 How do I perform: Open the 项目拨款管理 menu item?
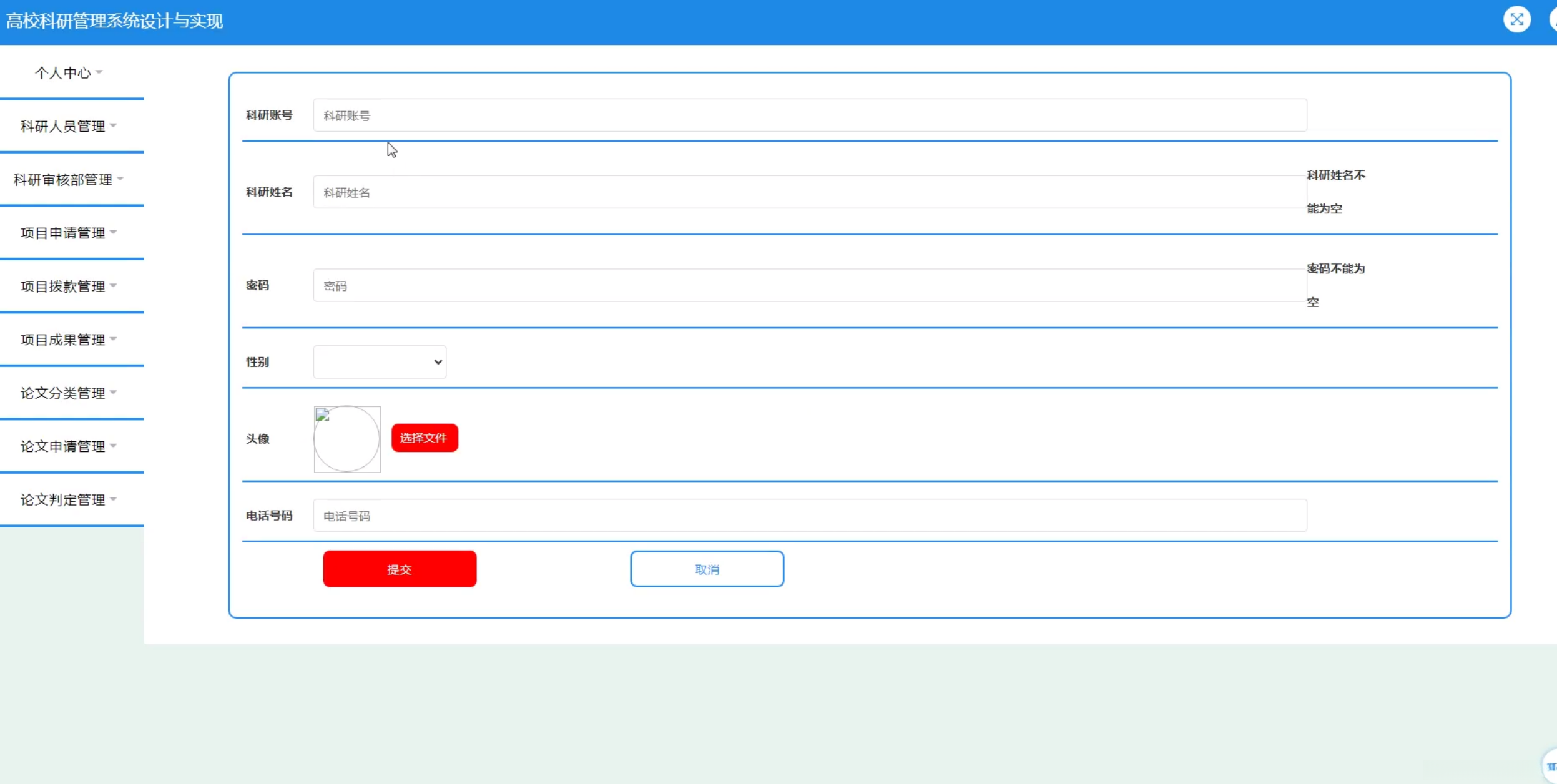click(x=68, y=287)
